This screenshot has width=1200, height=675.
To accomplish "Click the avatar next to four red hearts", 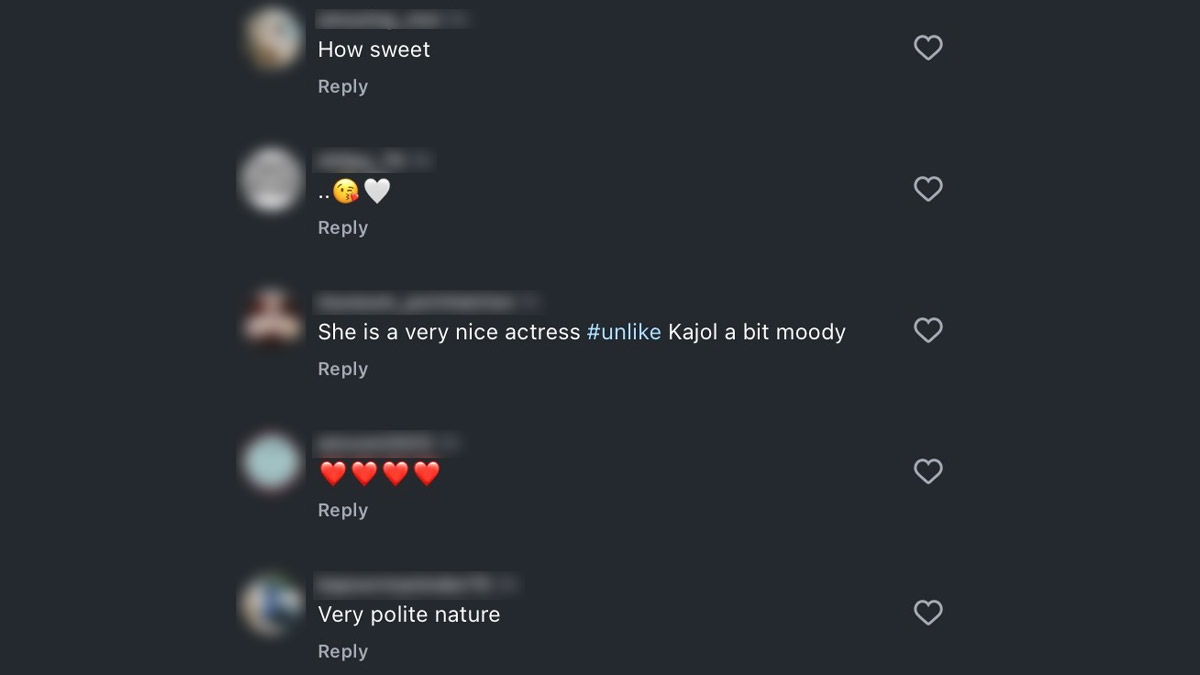I will tap(271, 462).
